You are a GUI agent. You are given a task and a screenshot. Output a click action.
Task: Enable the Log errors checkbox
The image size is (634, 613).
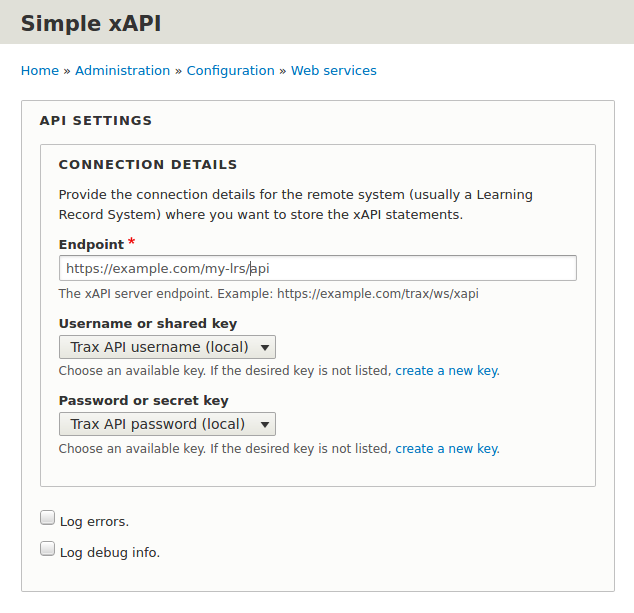tap(47, 518)
